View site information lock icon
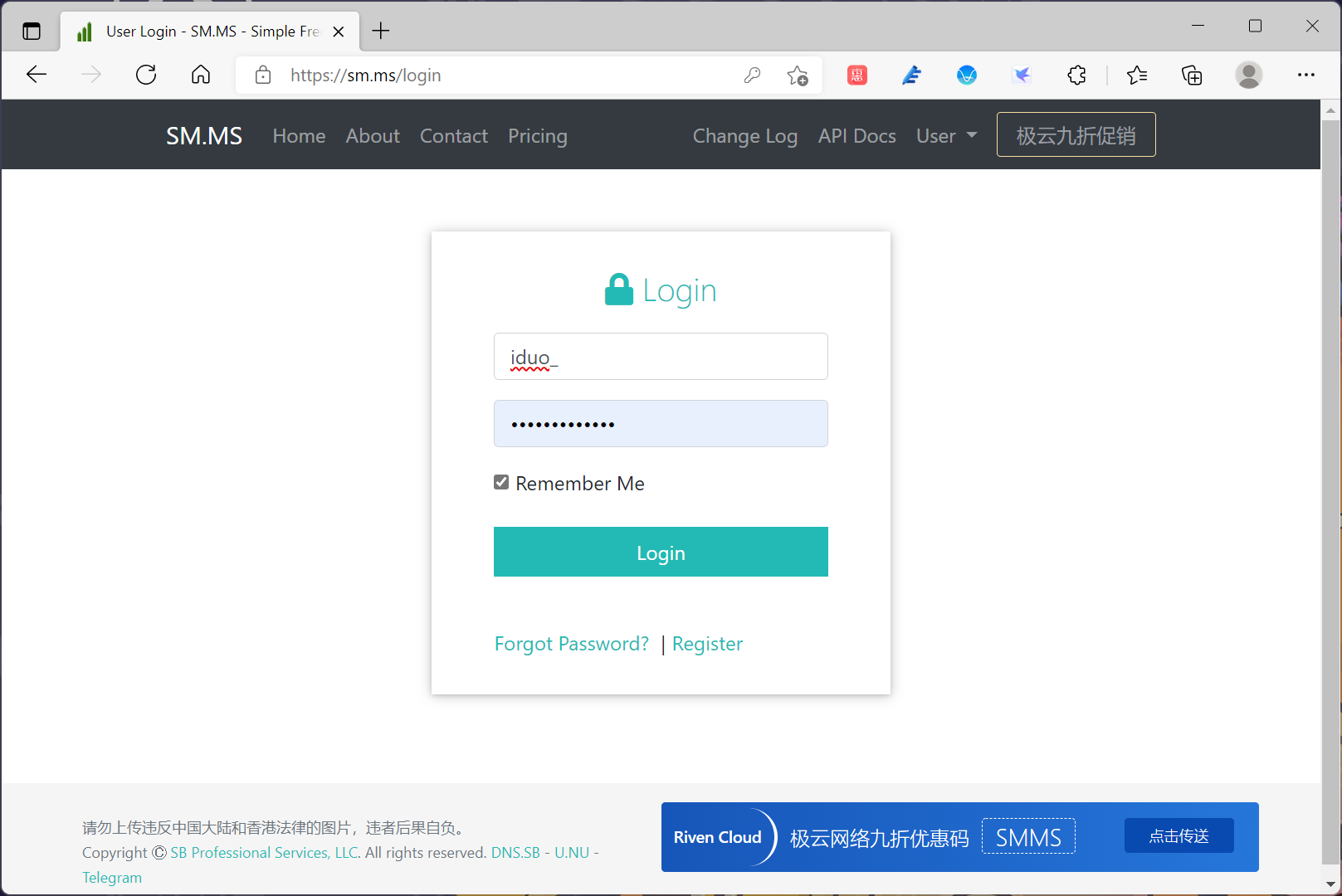1342x896 pixels. (x=263, y=75)
